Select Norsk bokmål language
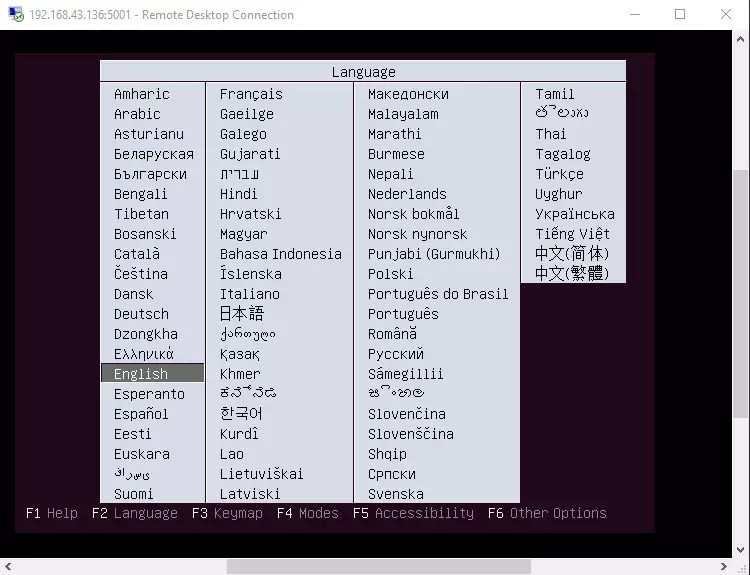 pyautogui.click(x=413, y=214)
